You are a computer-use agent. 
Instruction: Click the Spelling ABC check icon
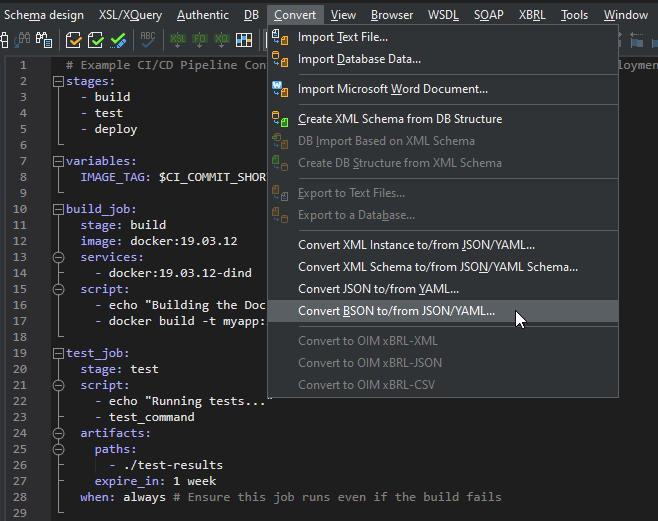[148, 40]
